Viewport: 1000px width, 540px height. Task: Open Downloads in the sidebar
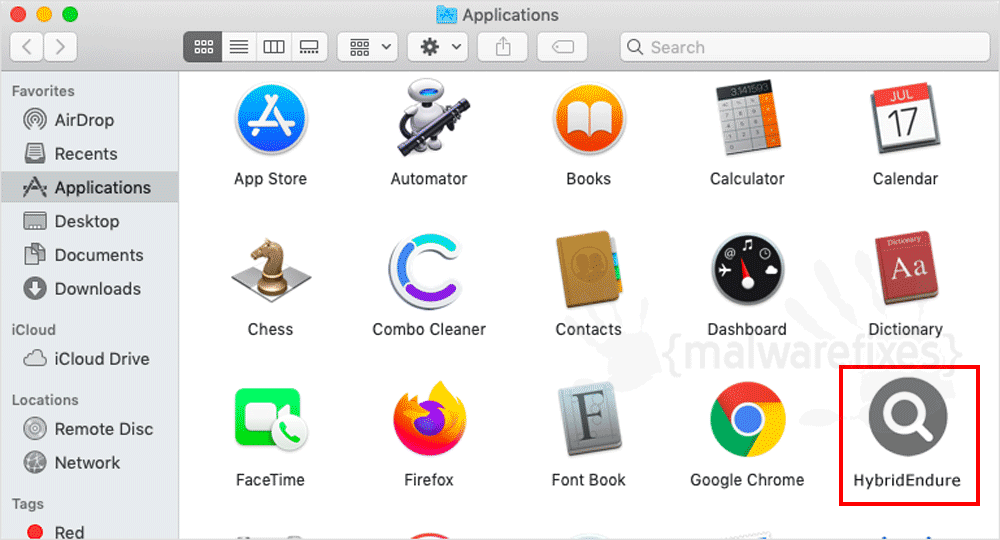coord(89,289)
